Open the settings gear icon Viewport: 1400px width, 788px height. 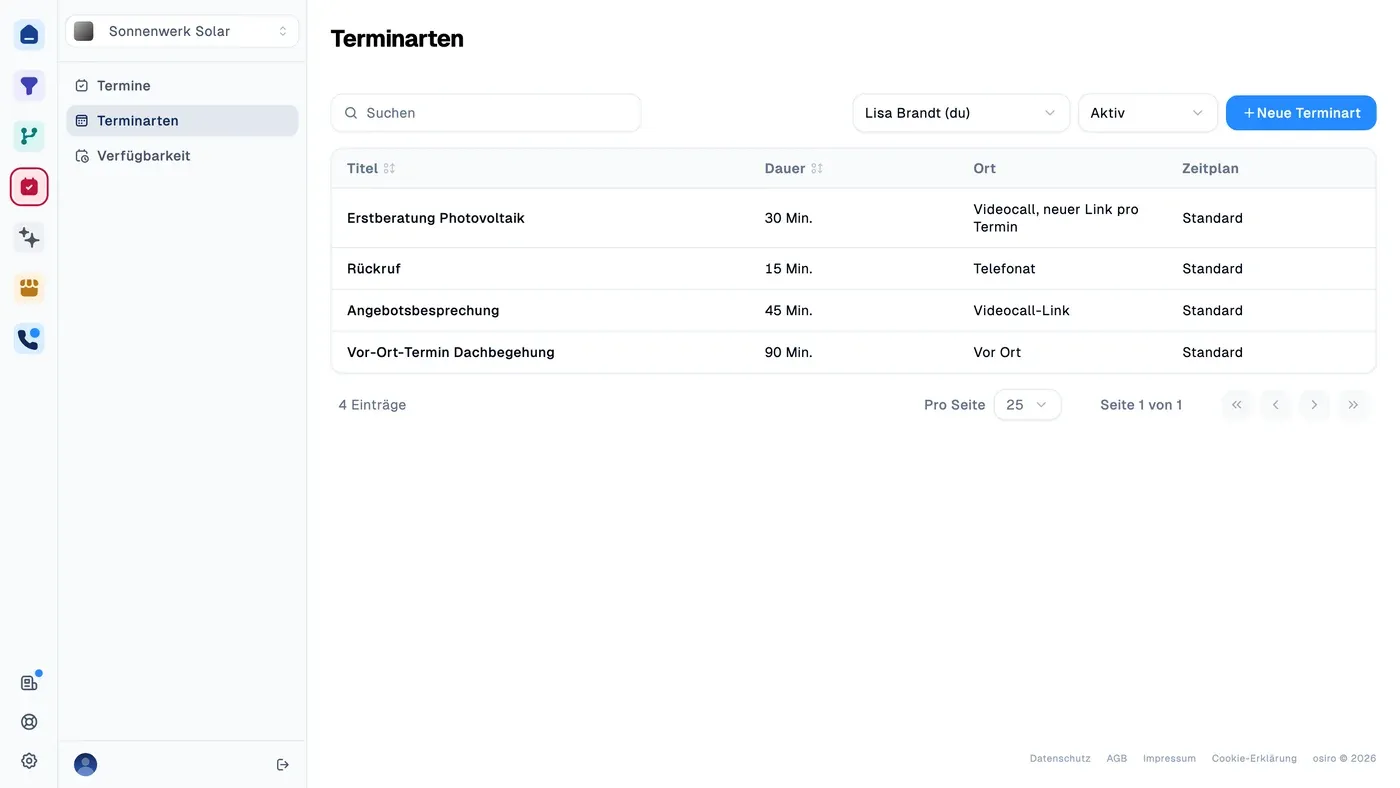point(29,761)
